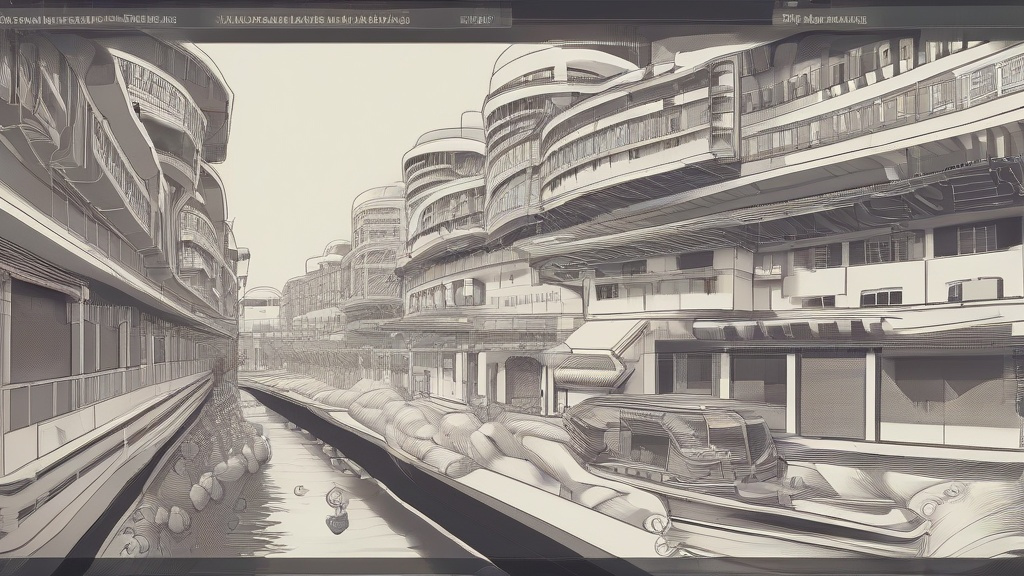Click the small object floating in the canal
The width and height of the screenshot is (1024, 576).
pyautogui.click(x=337, y=498)
